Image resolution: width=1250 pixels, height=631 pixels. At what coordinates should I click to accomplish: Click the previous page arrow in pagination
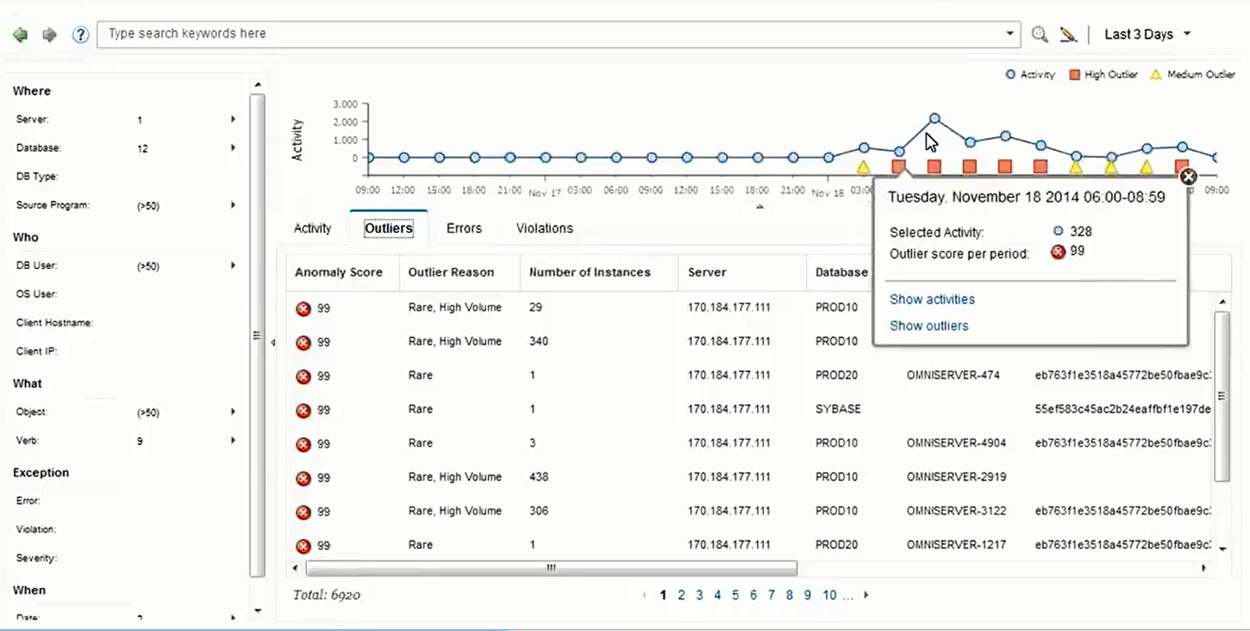tap(644, 595)
